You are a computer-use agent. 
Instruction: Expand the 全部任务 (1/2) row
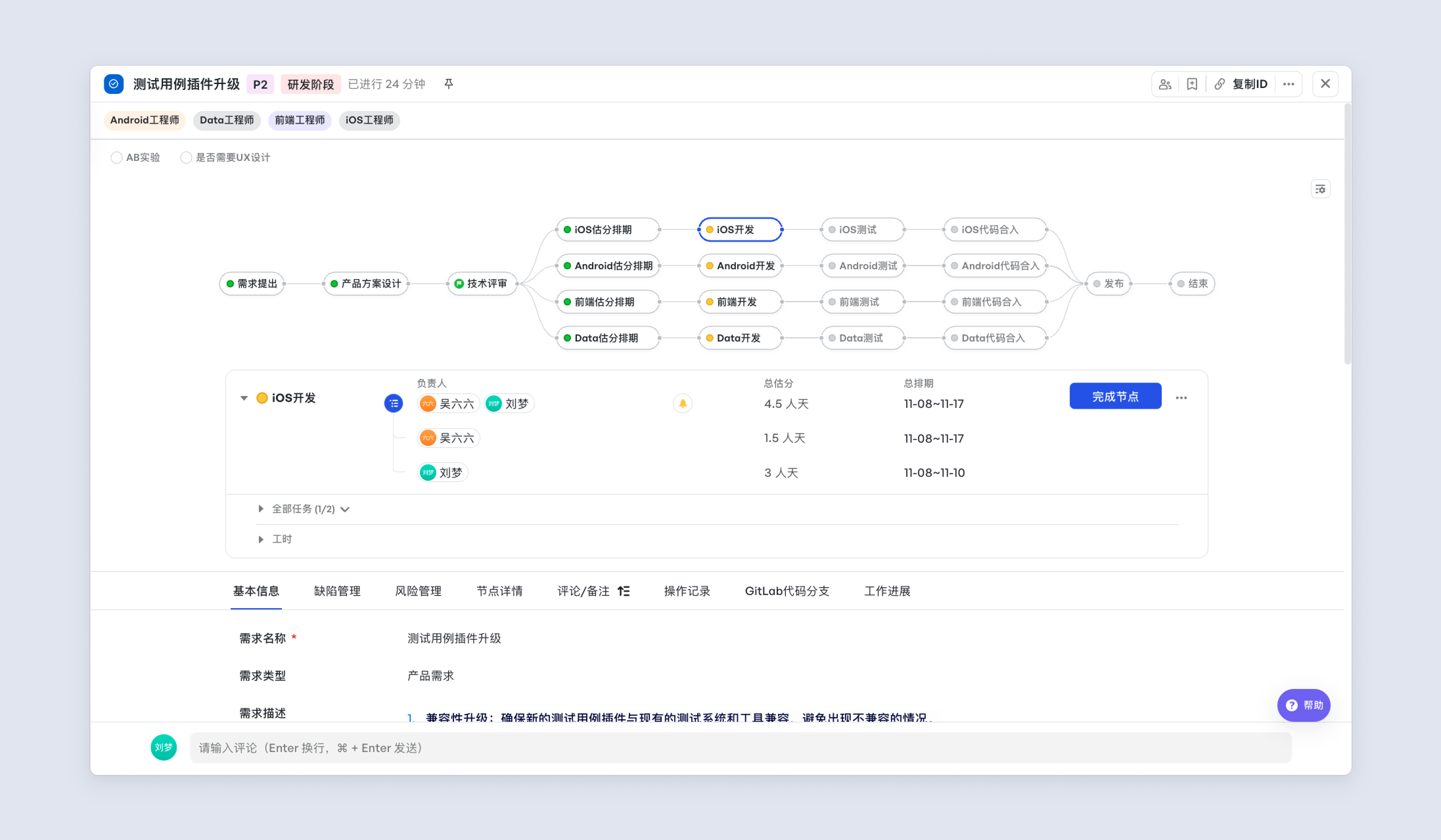(261, 509)
